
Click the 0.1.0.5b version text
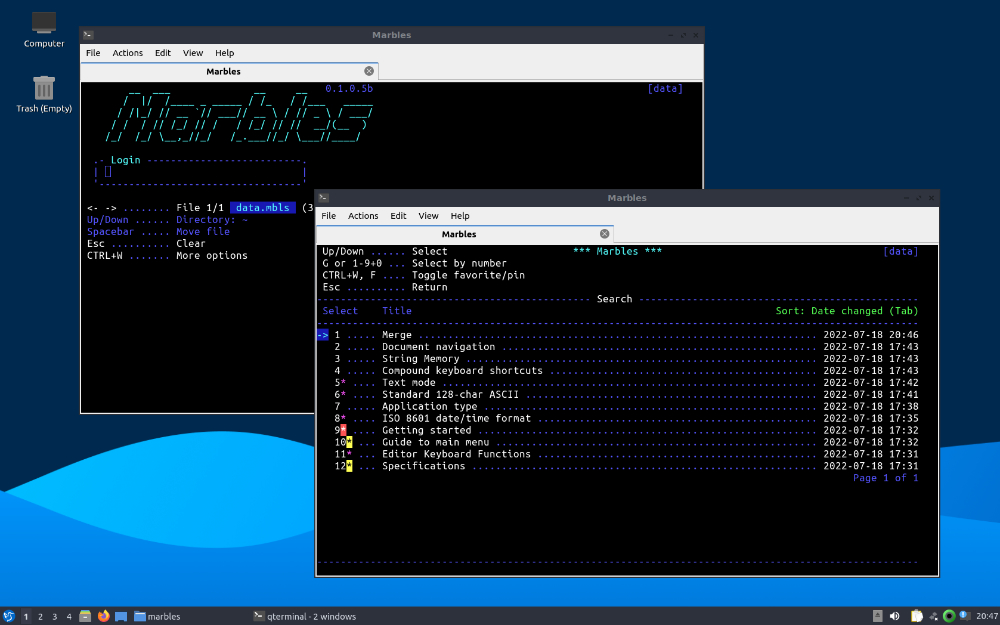coord(349,89)
